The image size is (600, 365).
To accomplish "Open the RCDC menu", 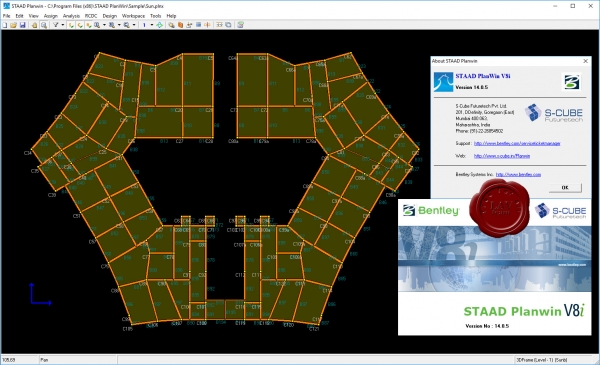I will [91, 16].
